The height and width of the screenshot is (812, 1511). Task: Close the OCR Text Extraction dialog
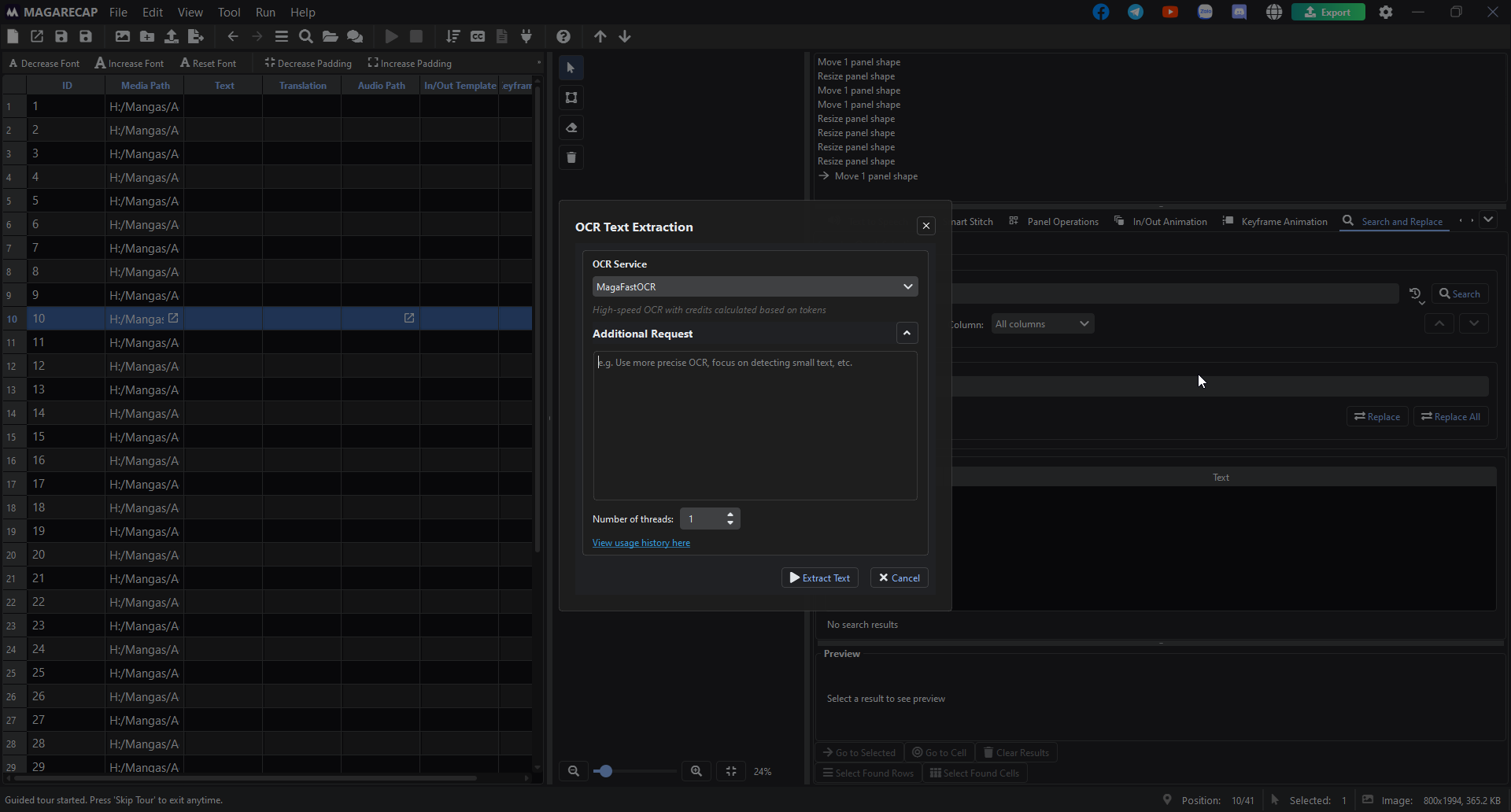[926, 226]
